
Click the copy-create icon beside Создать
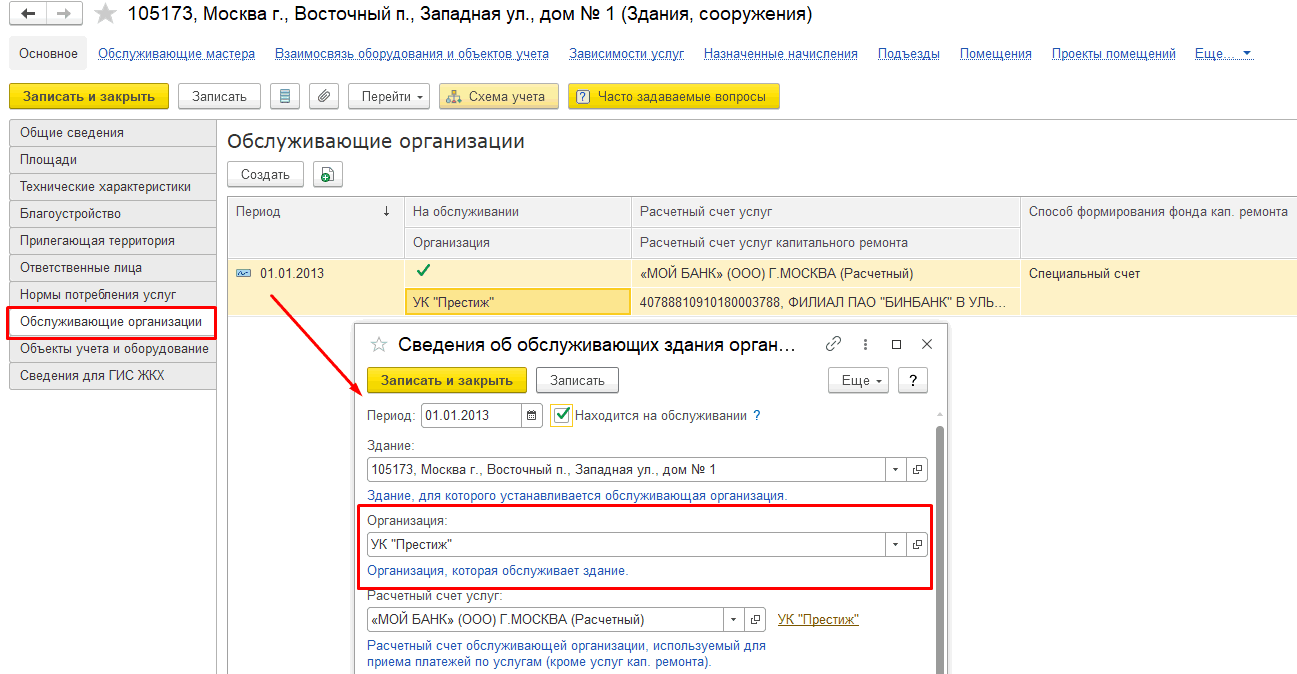(327, 175)
